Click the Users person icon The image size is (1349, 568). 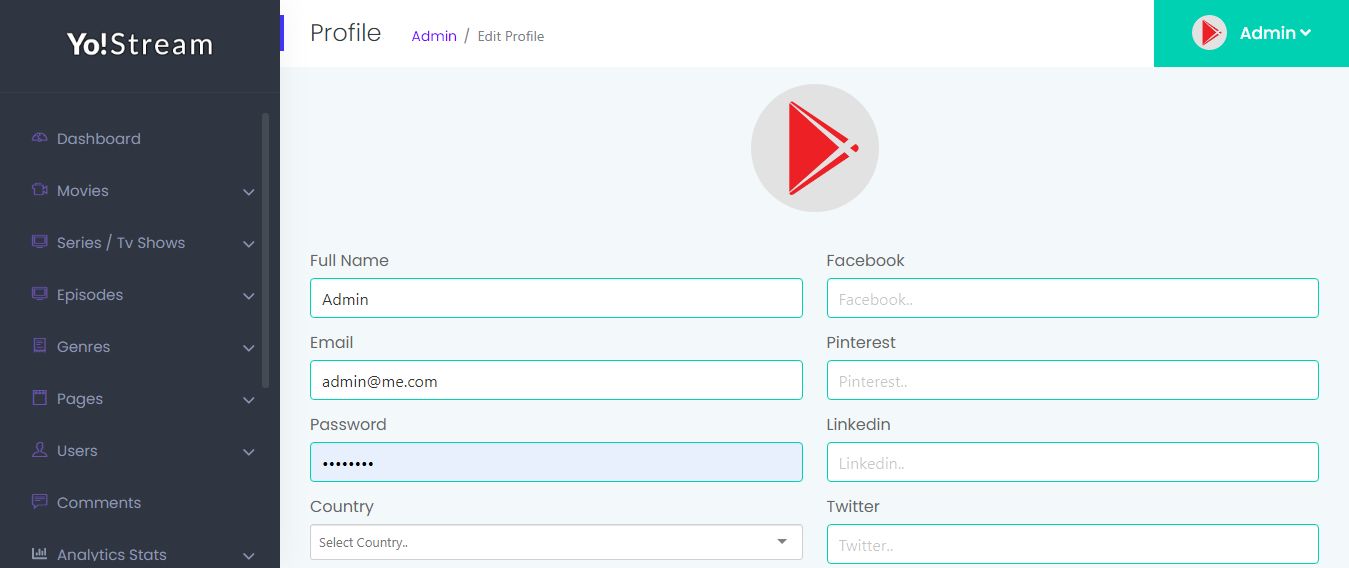(40, 450)
